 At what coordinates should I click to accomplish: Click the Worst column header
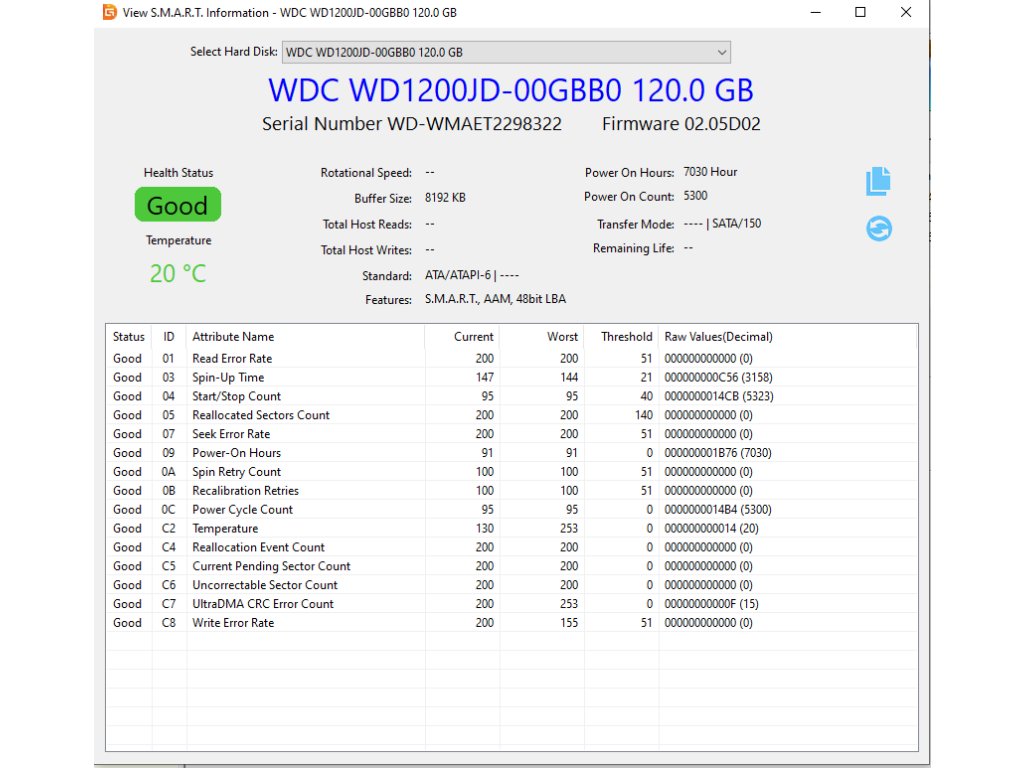click(562, 337)
